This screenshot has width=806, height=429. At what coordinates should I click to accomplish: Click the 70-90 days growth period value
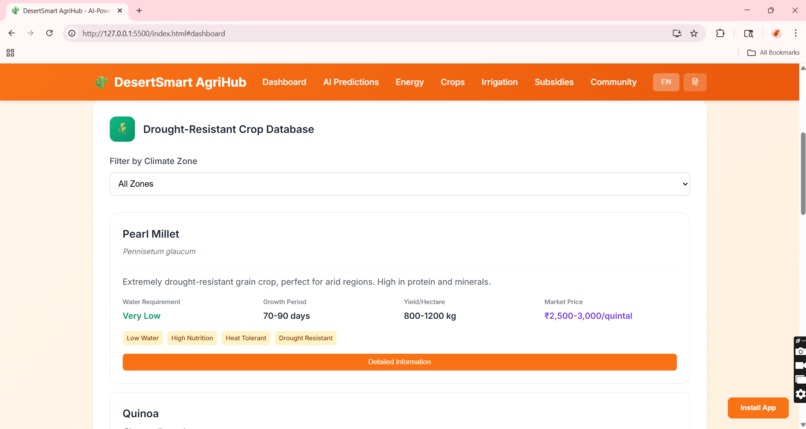click(286, 316)
